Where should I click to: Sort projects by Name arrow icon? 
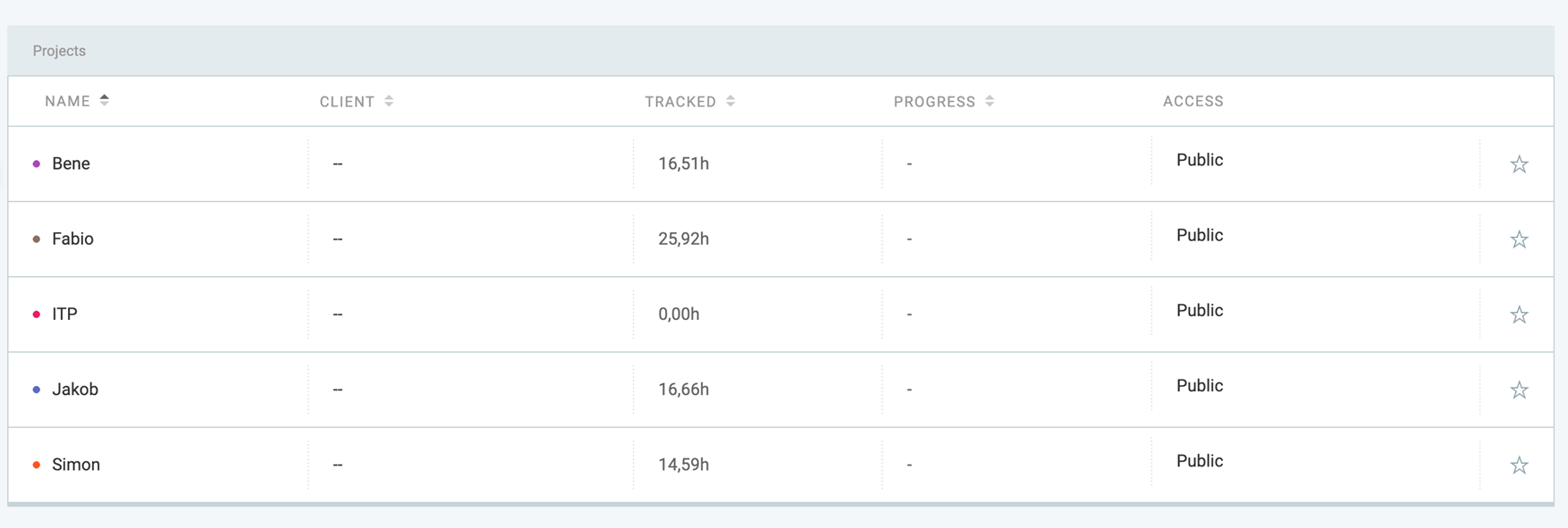[105, 100]
